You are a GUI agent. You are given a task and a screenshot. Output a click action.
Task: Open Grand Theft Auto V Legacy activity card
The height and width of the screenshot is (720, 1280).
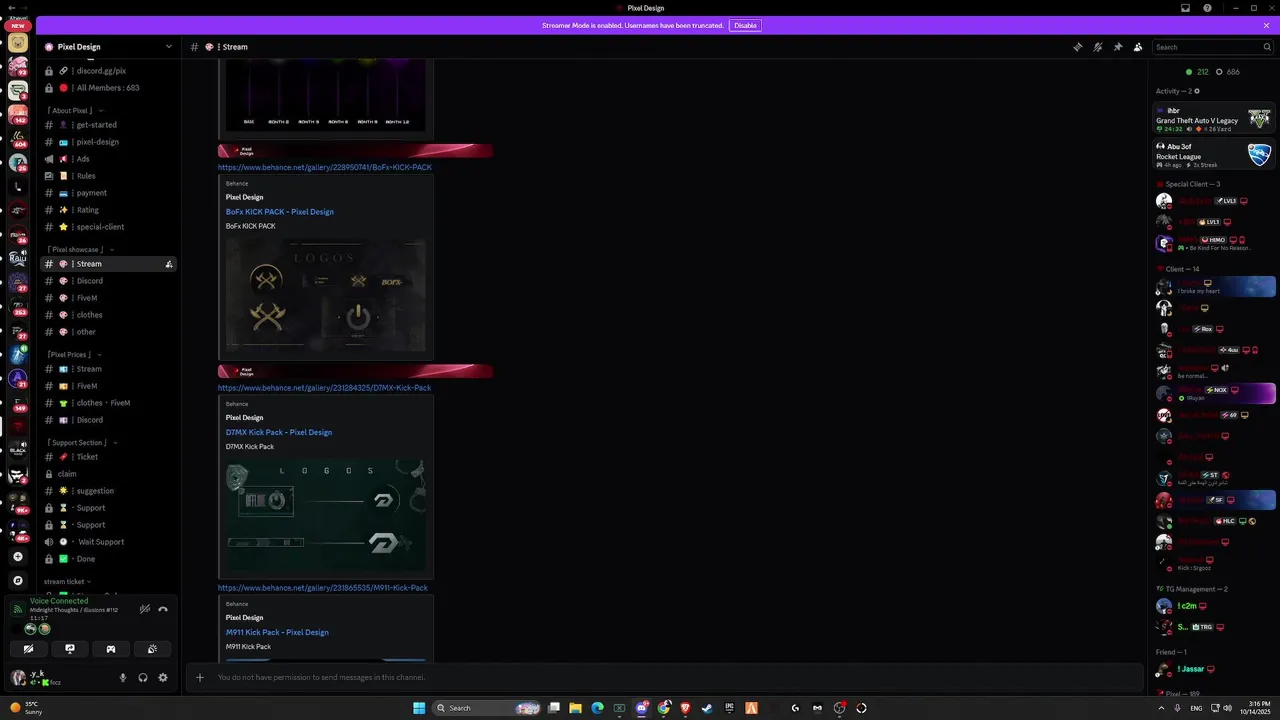1214,119
